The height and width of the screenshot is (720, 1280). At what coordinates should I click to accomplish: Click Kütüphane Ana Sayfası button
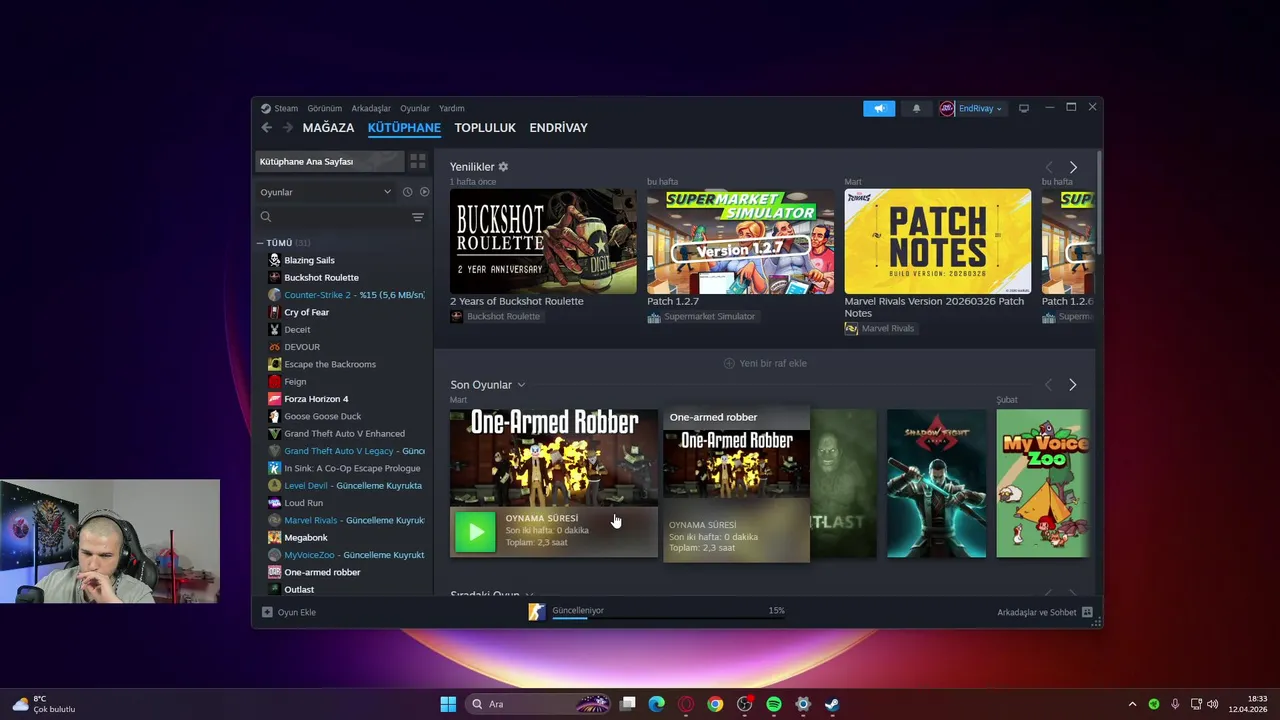[330, 161]
